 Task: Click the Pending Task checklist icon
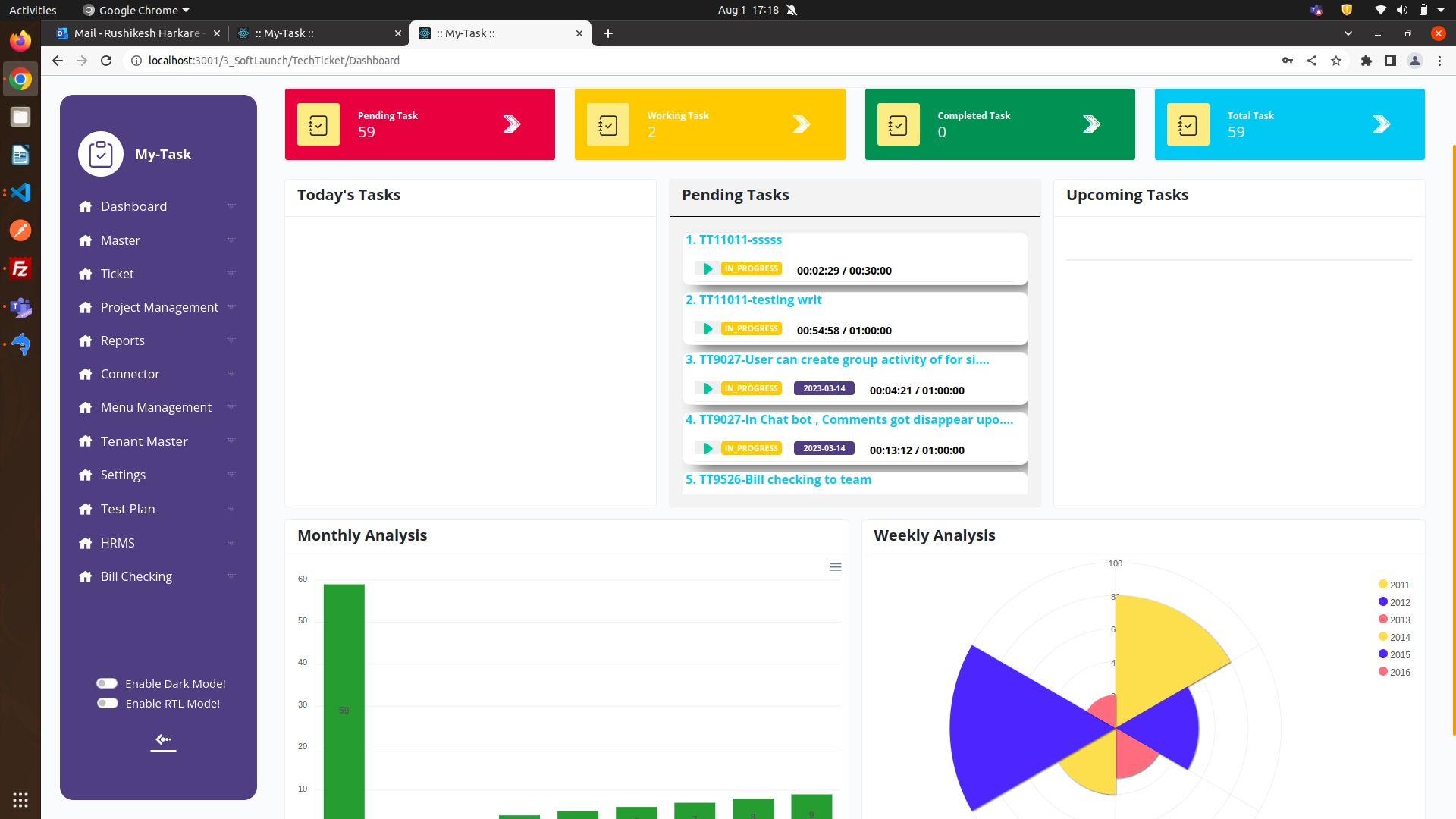(x=318, y=124)
